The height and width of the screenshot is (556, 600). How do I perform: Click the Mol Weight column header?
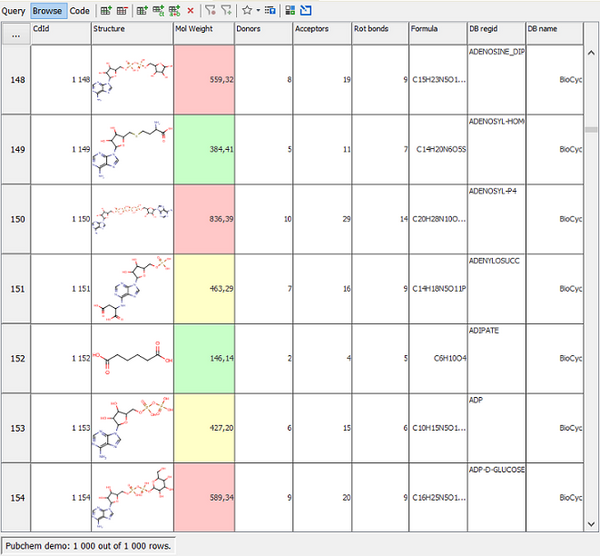click(203, 30)
